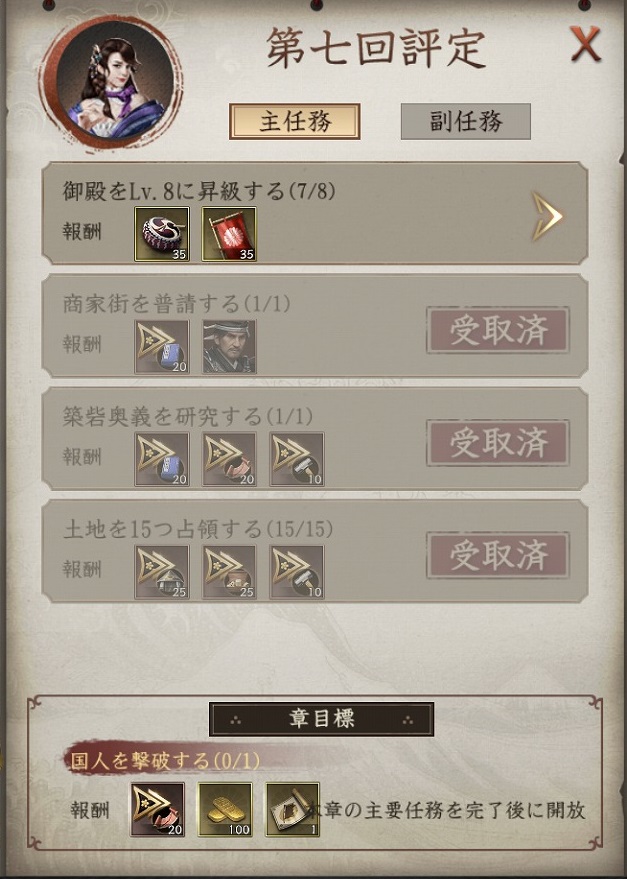Switch to the 副任務 tab
The image size is (627, 879).
[x=465, y=121]
